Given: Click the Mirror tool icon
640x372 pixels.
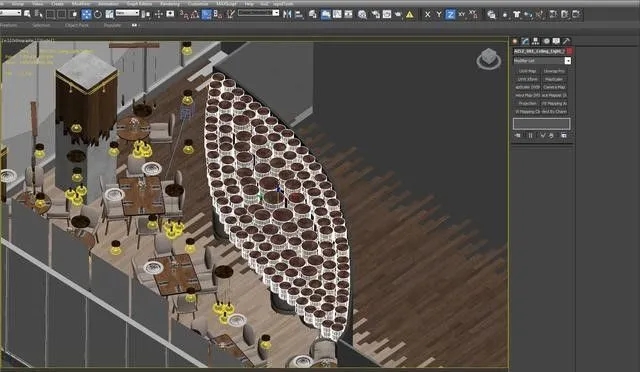Looking at the screenshot, I should point(287,15).
